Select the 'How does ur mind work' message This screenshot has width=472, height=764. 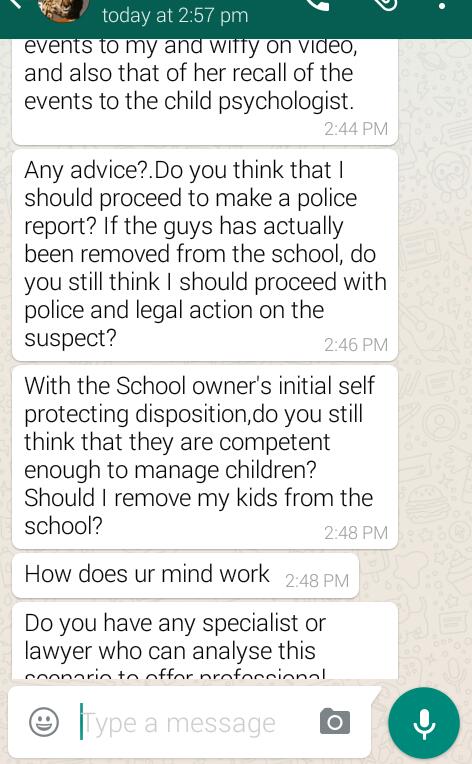click(186, 575)
